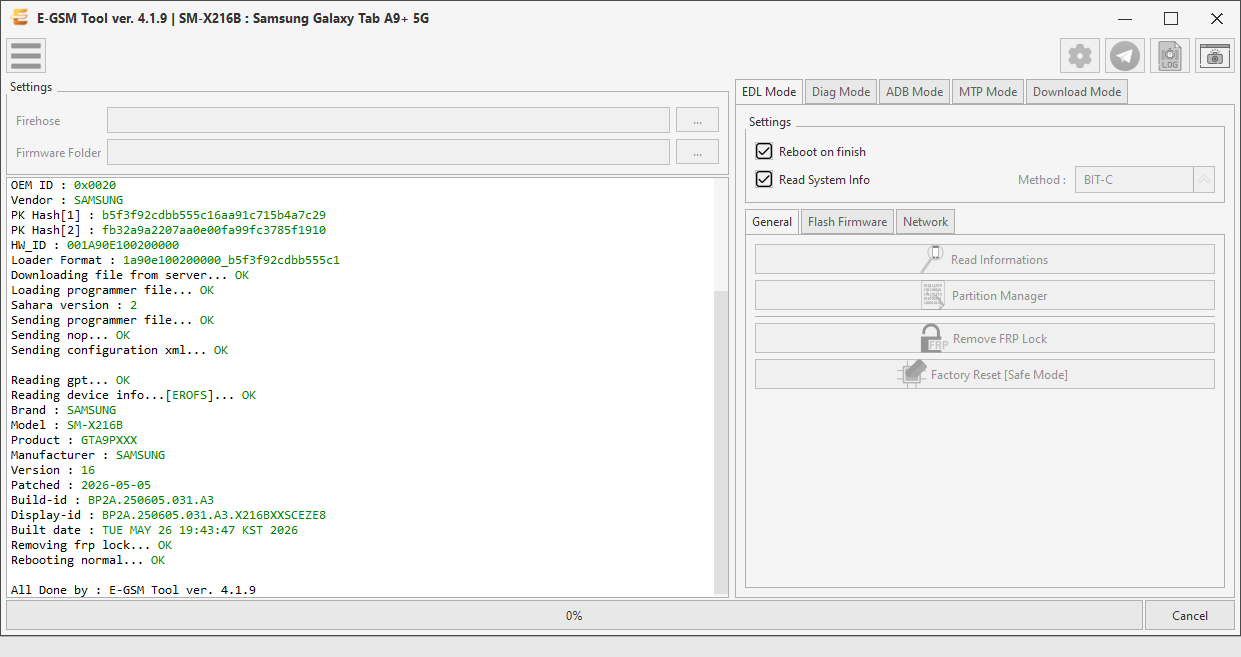
Task: Click the 'Build-id' log line
Action: [x=112, y=500]
